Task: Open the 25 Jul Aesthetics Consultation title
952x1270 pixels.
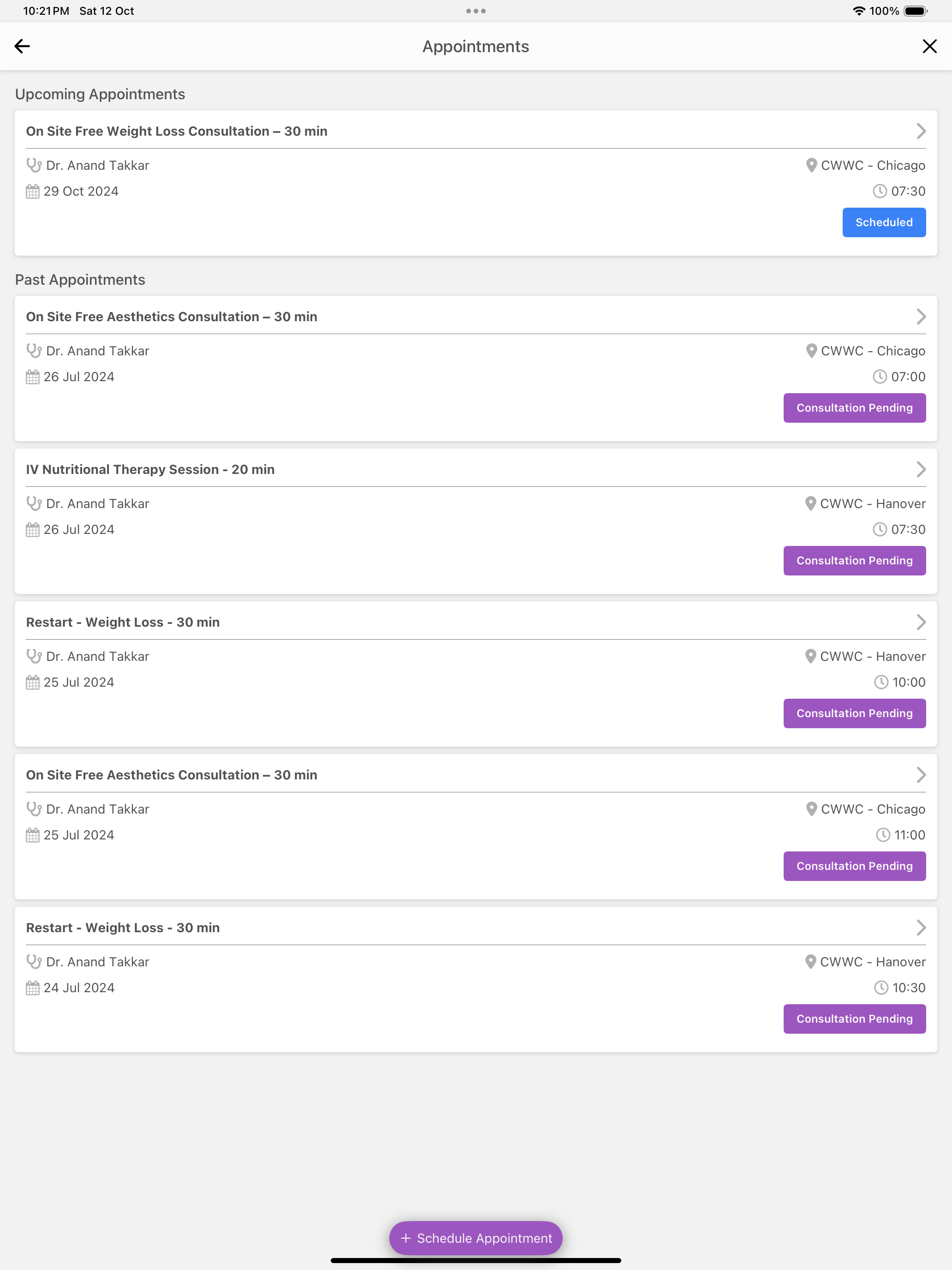Action: click(x=172, y=775)
